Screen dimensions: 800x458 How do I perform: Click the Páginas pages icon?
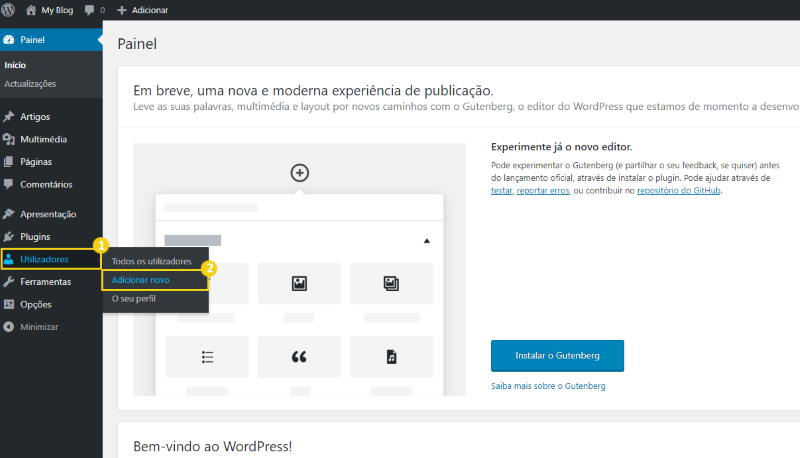tap(9, 162)
